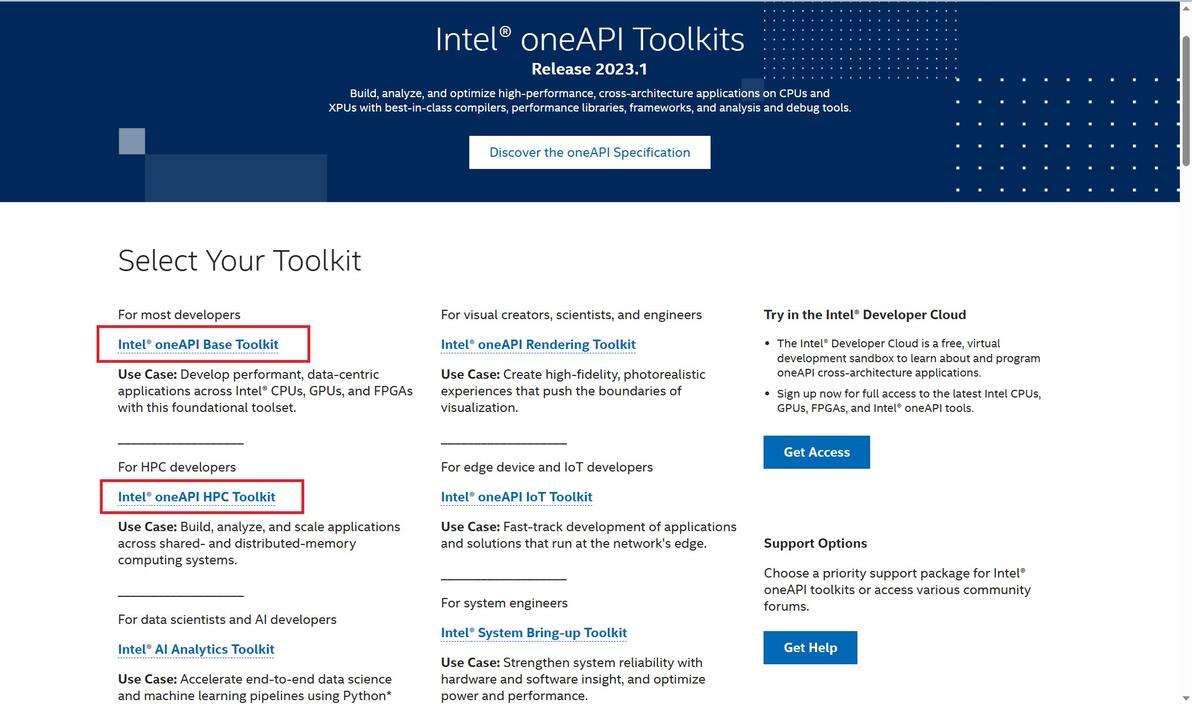The image size is (1192, 704).
Task: Click the scrollbar down arrow
Action: point(1185,696)
